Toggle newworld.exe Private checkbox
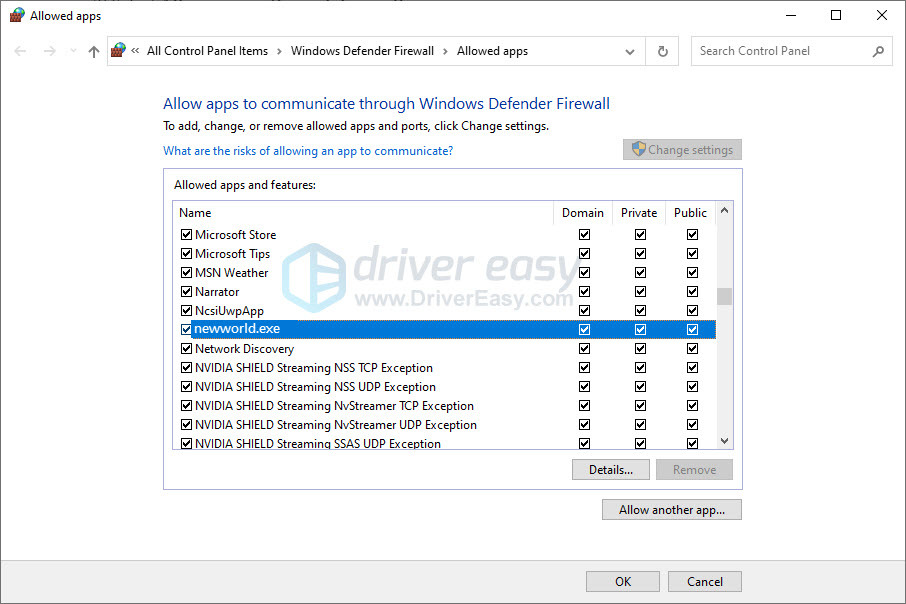 pos(640,329)
